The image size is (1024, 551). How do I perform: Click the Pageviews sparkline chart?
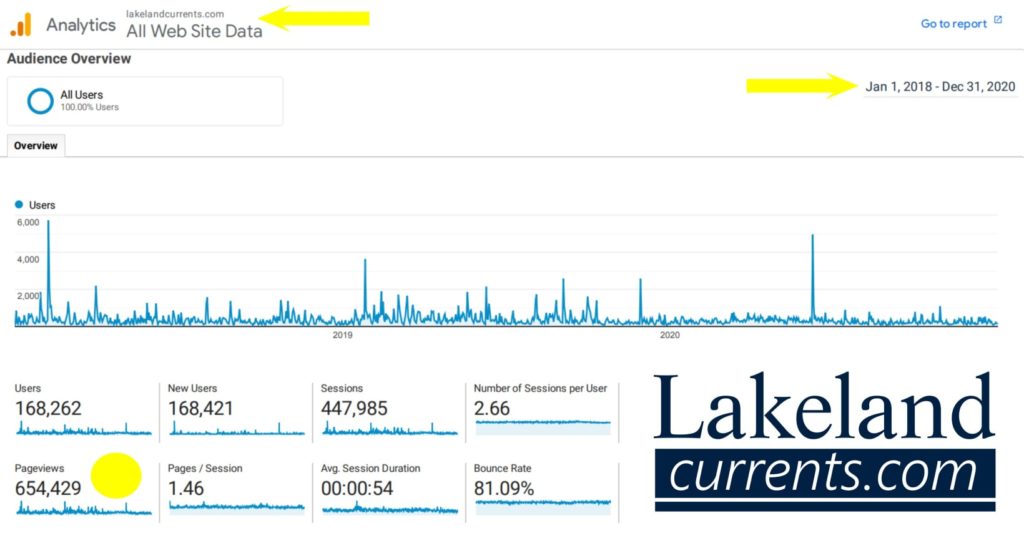[83, 508]
